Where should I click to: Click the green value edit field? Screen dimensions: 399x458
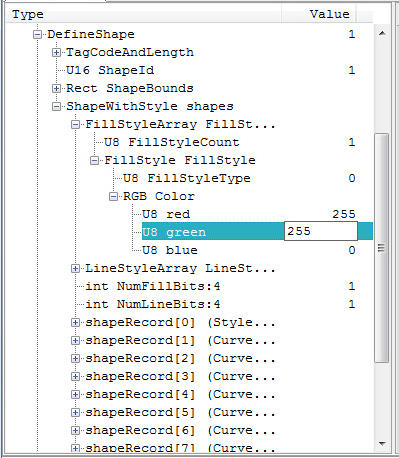point(321,231)
